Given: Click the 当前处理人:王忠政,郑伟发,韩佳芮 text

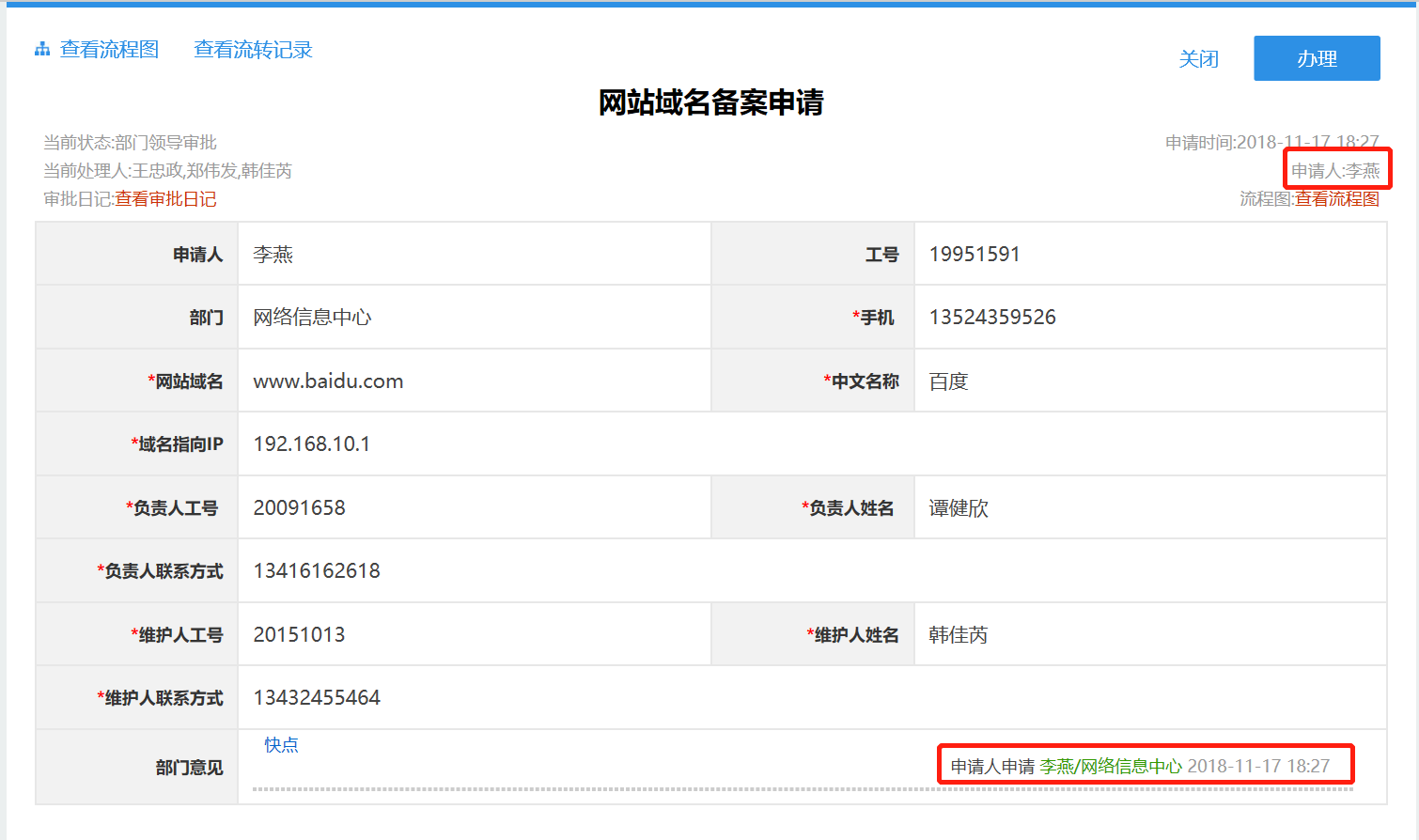Looking at the screenshot, I should (167, 171).
